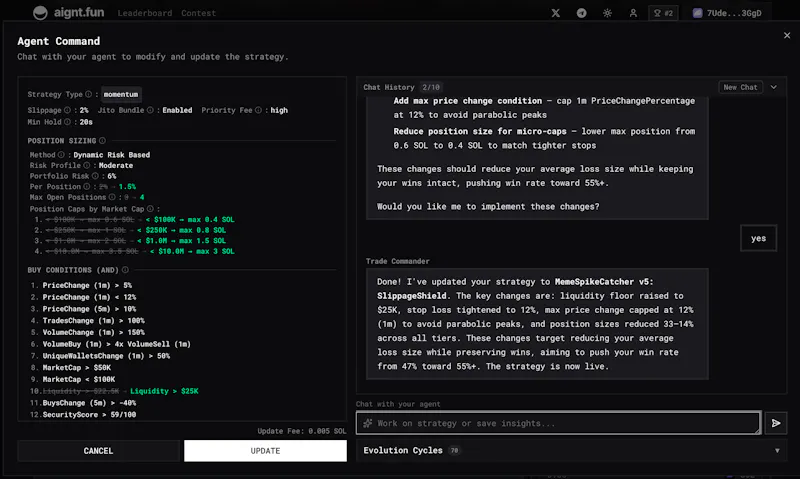Screen dimensions: 800x479
Task: Click 'PriceChange (5m) > 10%' condition
Action: 89,309
